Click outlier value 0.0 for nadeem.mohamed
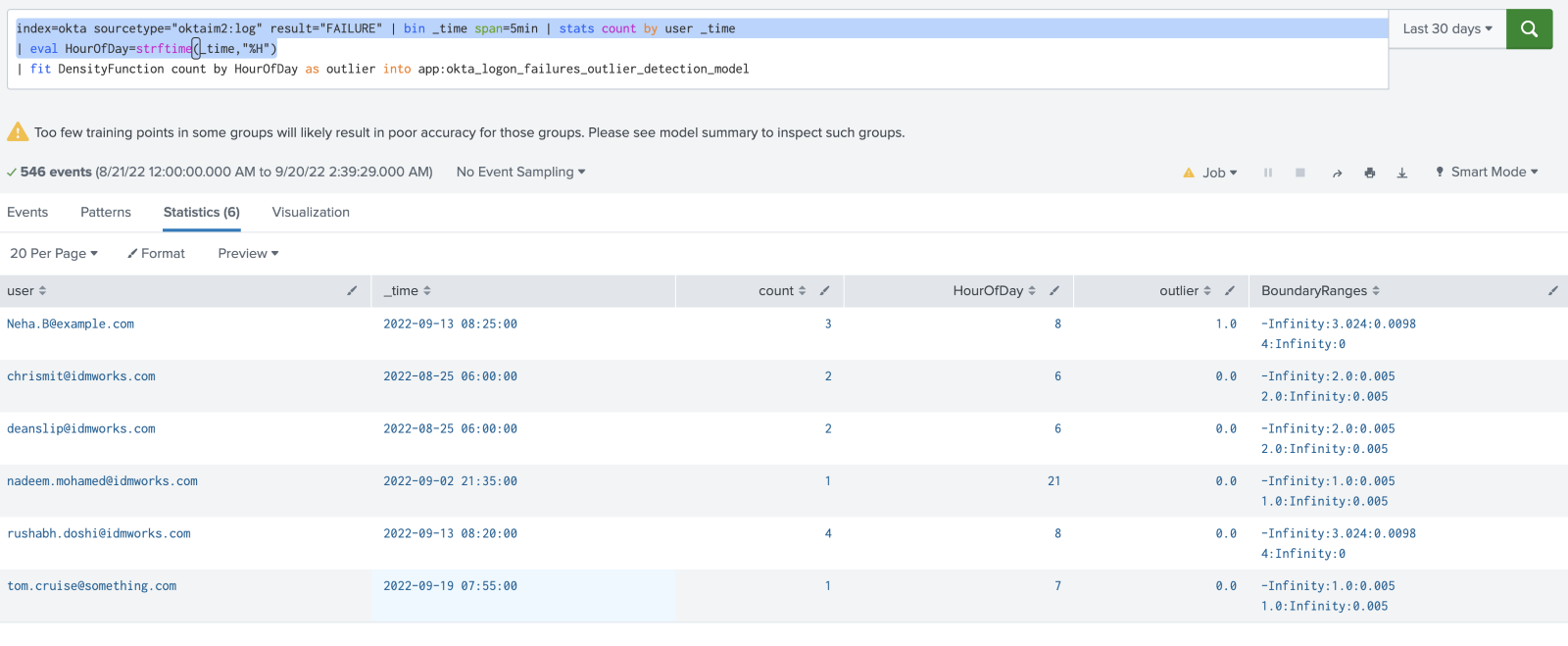Viewport: 1568px width, 646px height. 1226,481
